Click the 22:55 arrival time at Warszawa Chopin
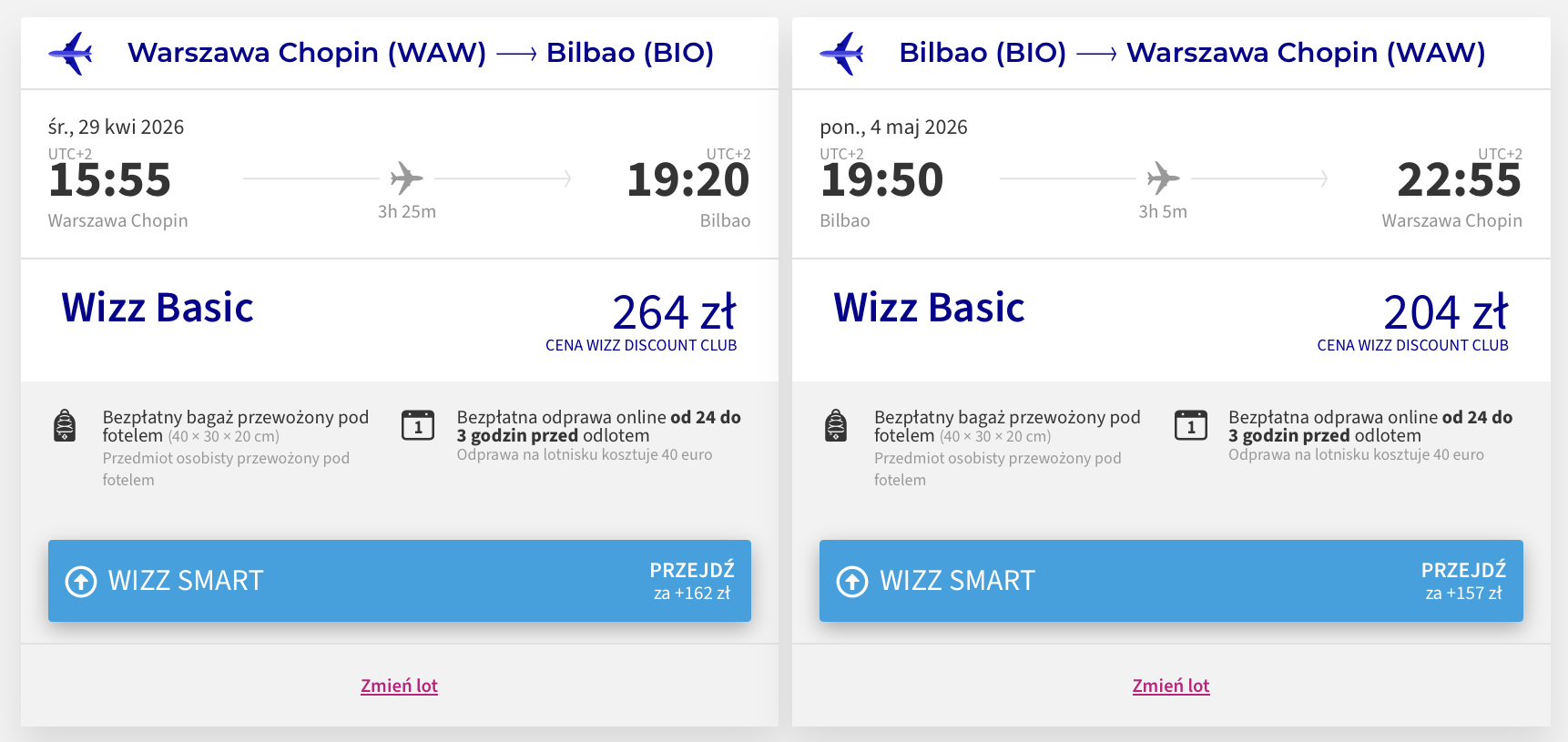 (1459, 179)
